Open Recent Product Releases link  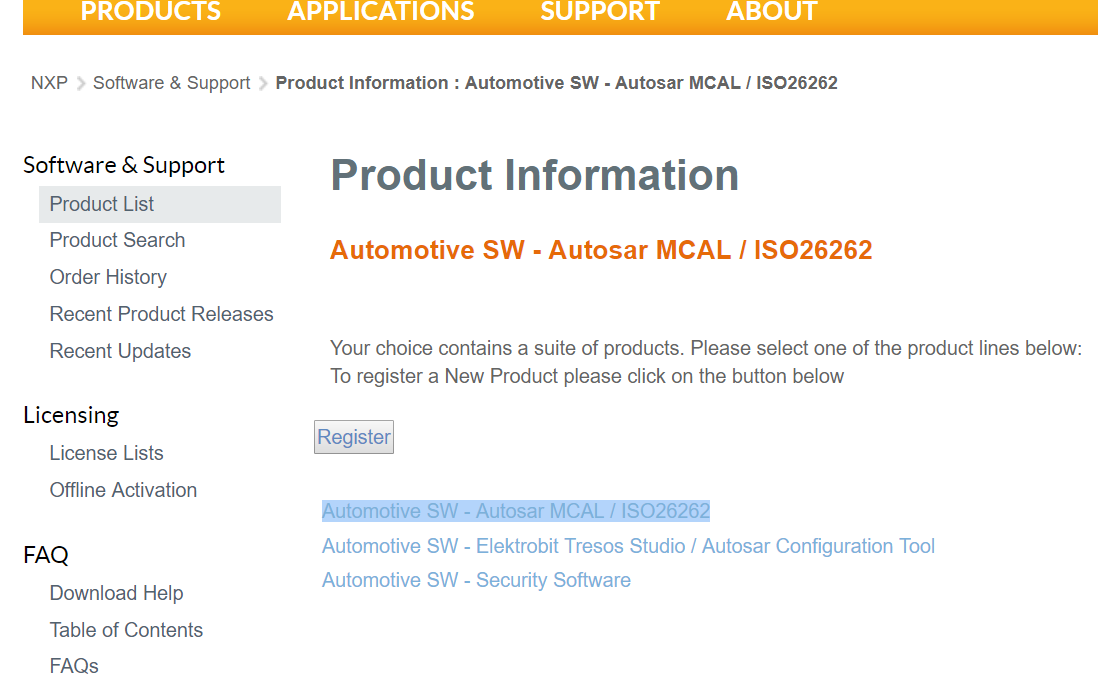pyautogui.click(x=162, y=314)
